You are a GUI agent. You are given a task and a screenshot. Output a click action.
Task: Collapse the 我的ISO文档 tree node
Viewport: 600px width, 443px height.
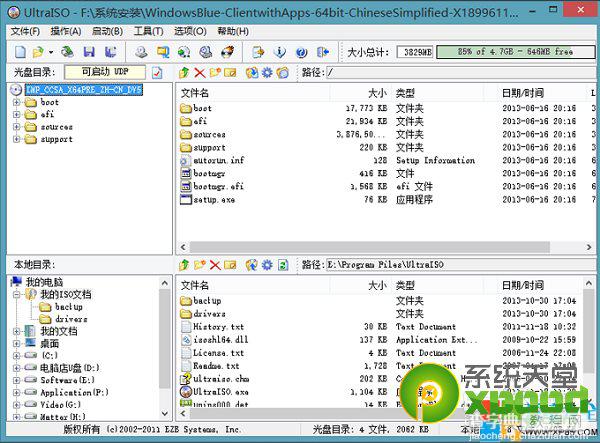(x=16, y=295)
